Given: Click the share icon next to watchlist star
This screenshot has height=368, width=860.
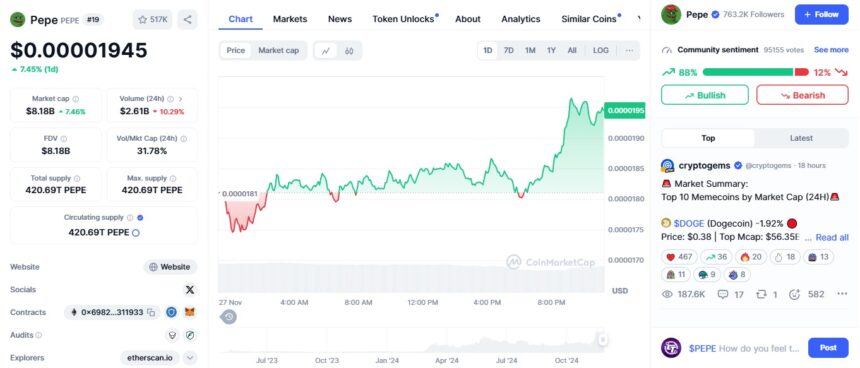Looking at the screenshot, I should click(188, 20).
